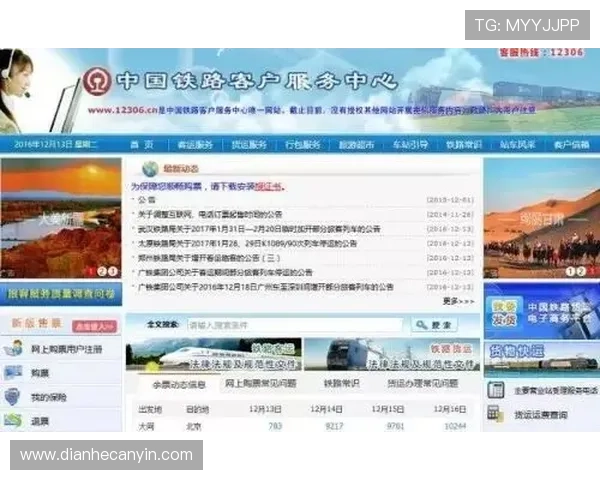Click the 12月13日 column header
This screenshot has height=480, width=600.
point(265,409)
